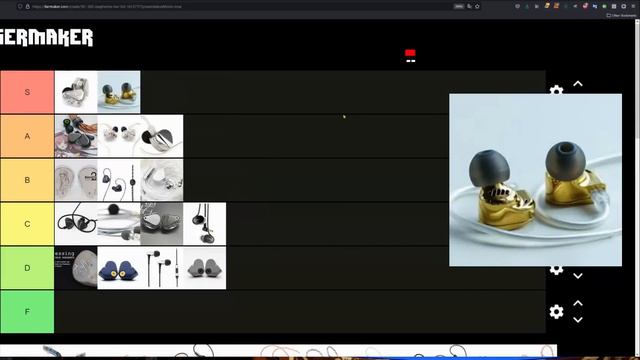The width and height of the screenshot is (640, 360).
Task: Select the small gold IEM thumbnail in S tier
Action: (x=119, y=92)
